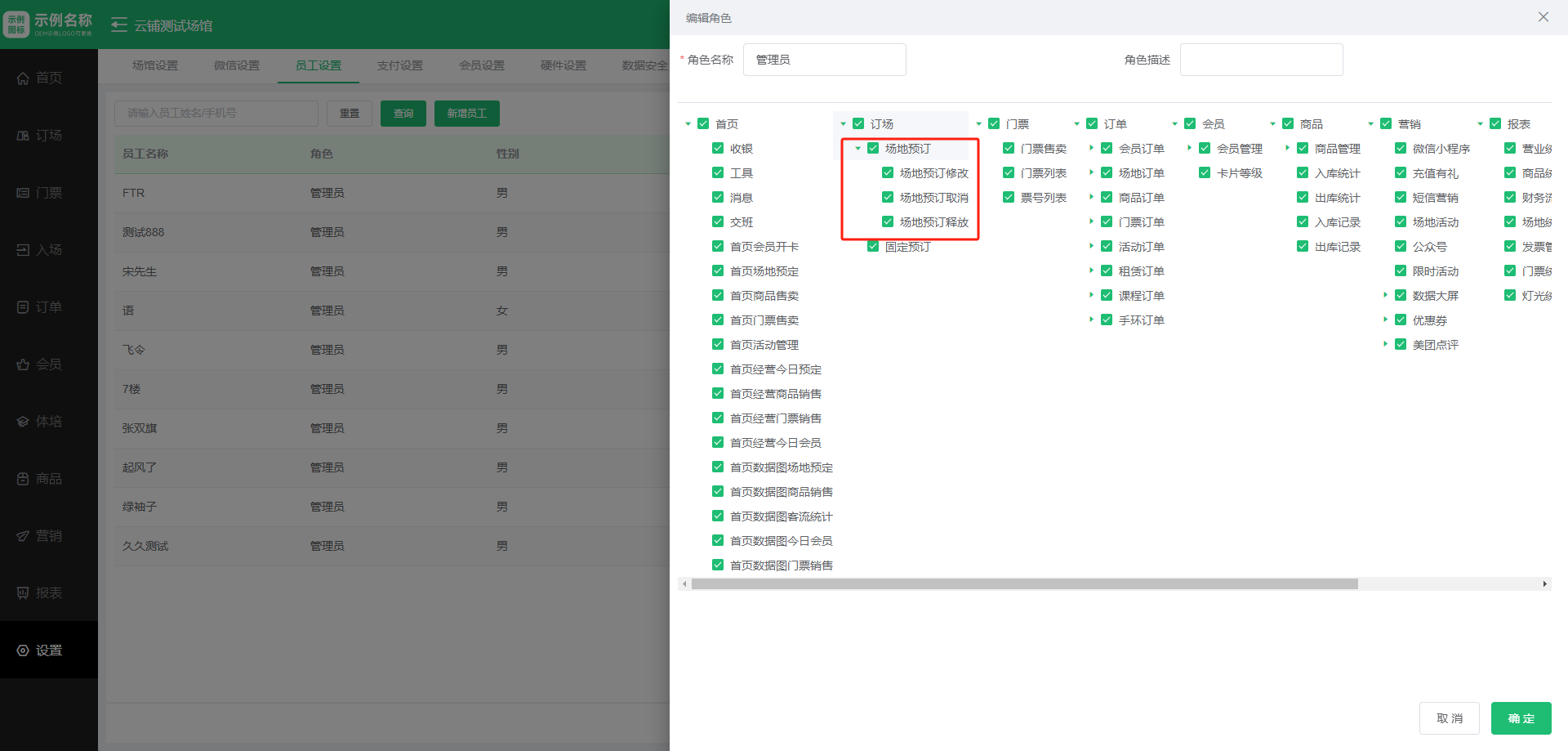Expand the 会员订单 node arrow
This screenshot has height=751, width=1568.
pyautogui.click(x=1092, y=148)
